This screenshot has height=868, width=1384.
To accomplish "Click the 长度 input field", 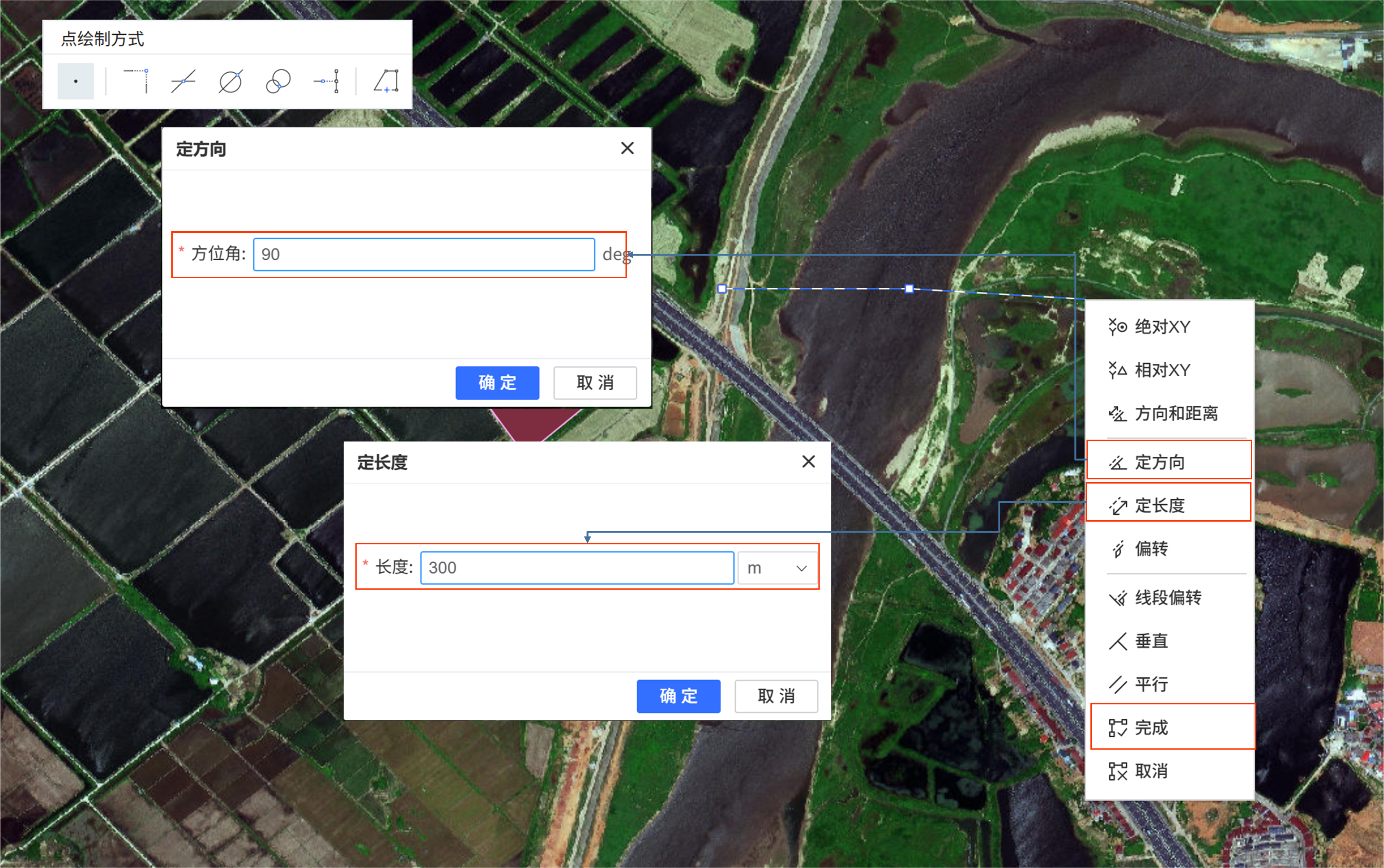I will pos(577,568).
